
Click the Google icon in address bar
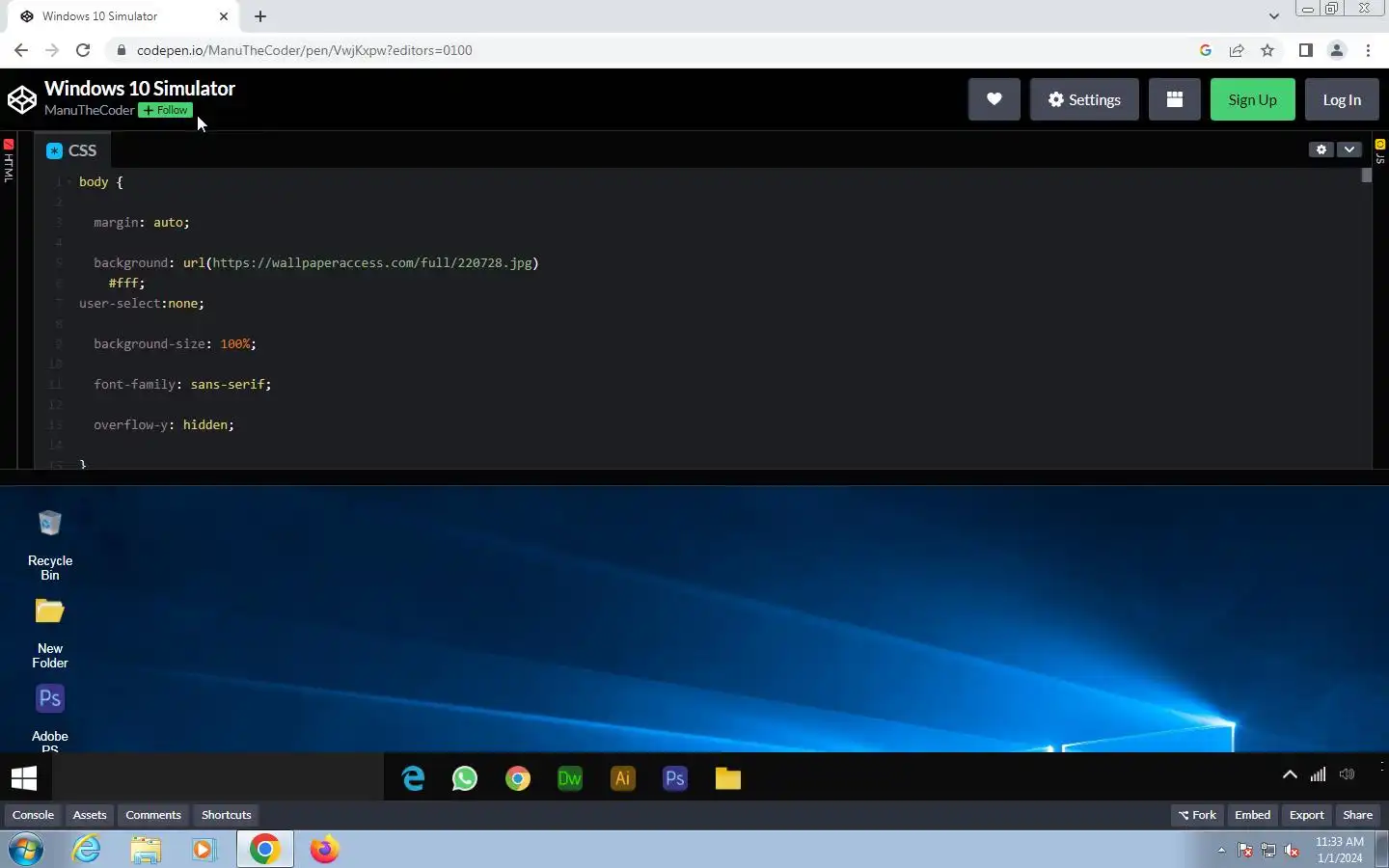coord(1206,50)
